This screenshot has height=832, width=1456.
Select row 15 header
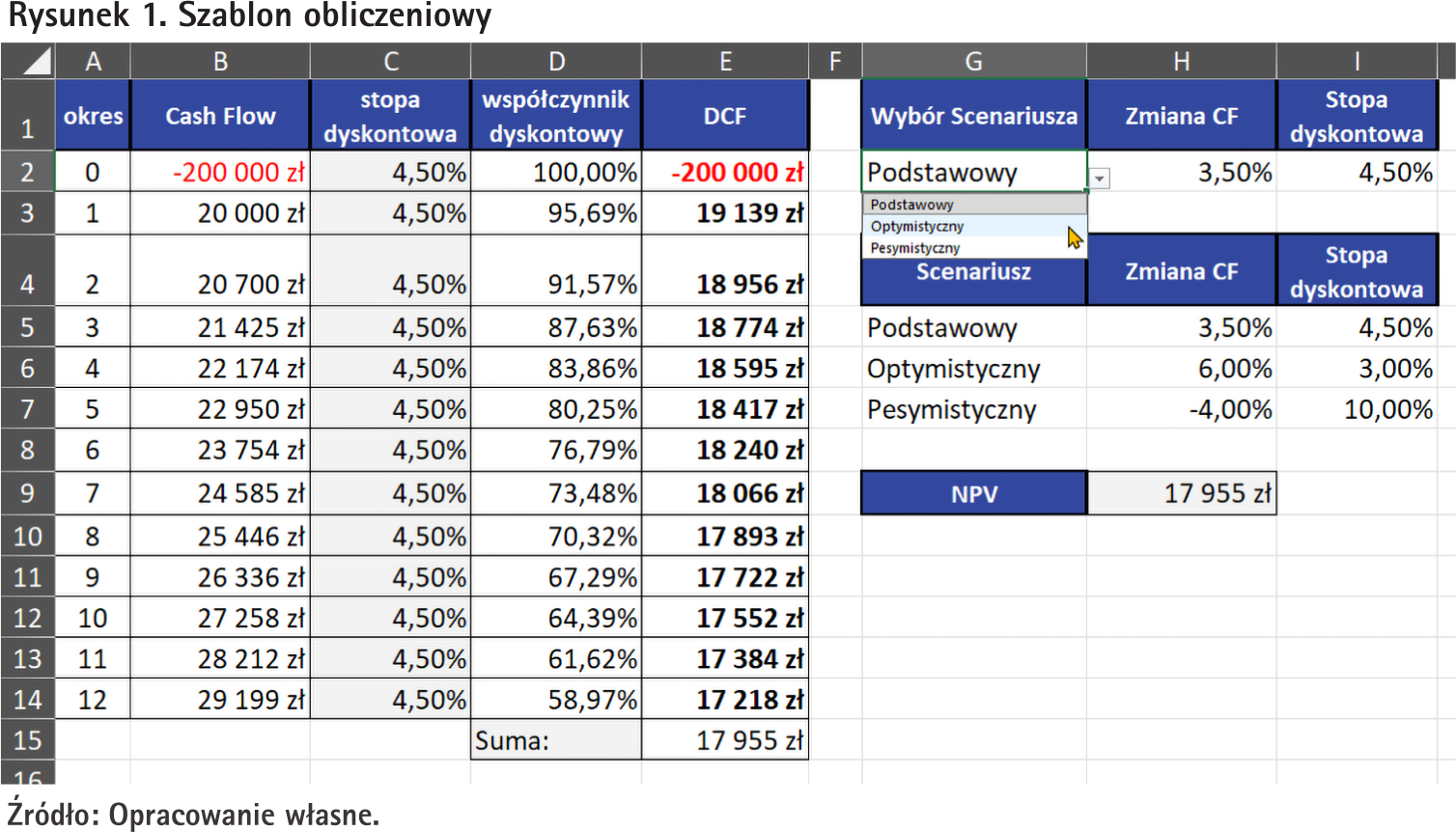tap(27, 740)
